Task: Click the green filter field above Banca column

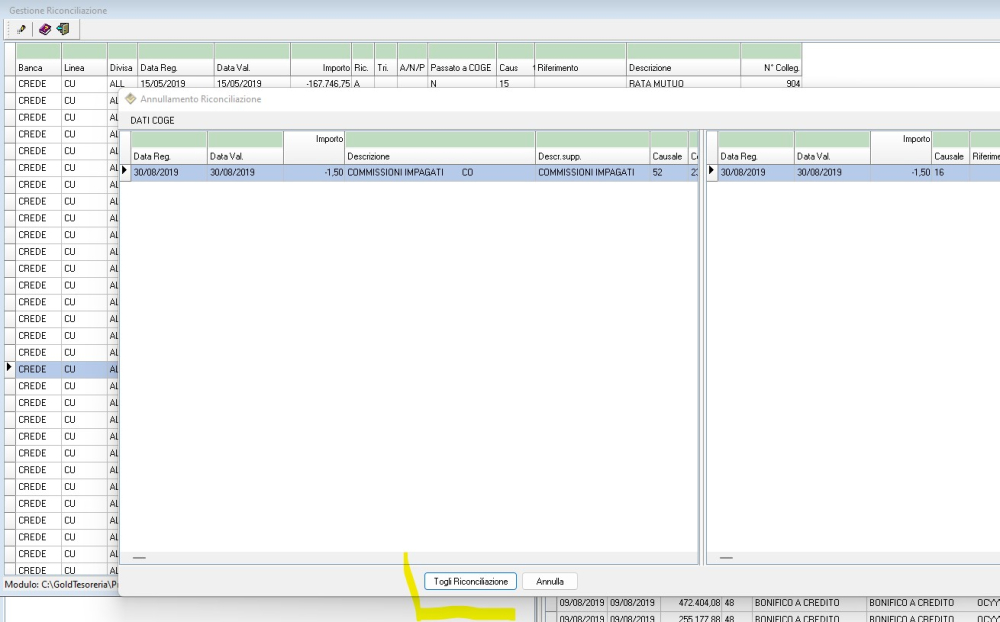Action: (38, 50)
